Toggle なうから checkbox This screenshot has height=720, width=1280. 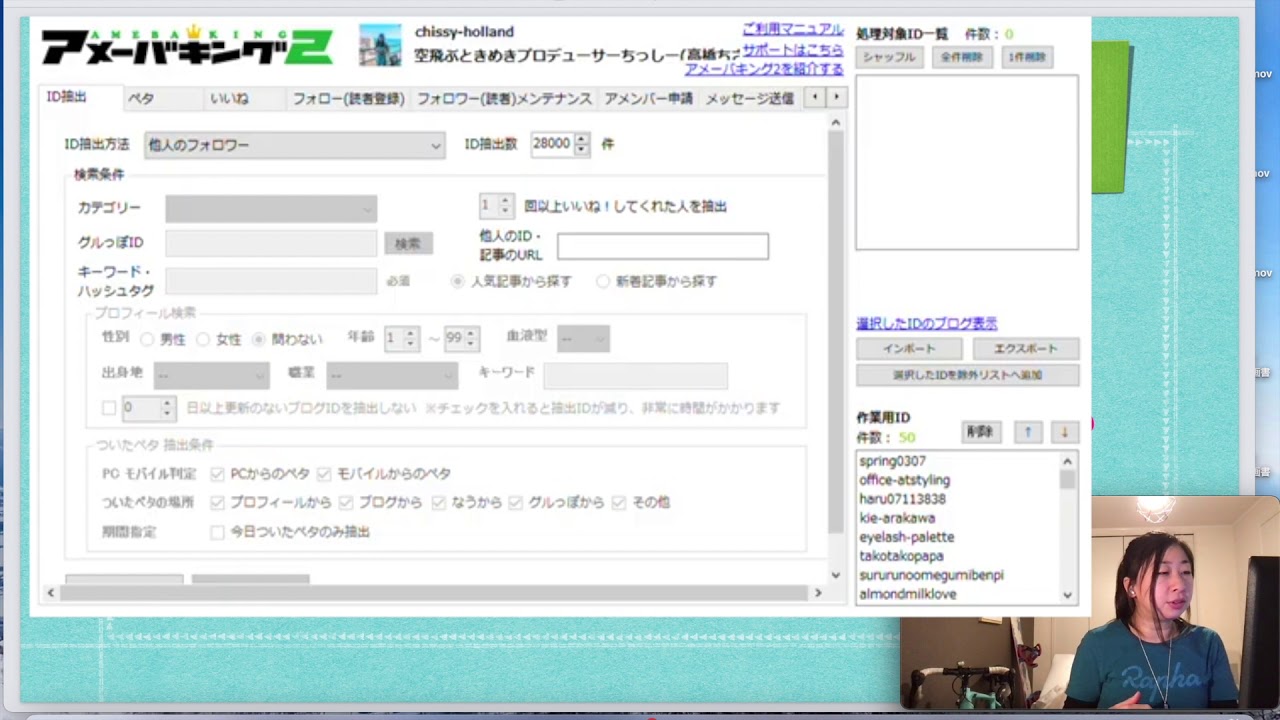click(x=438, y=503)
